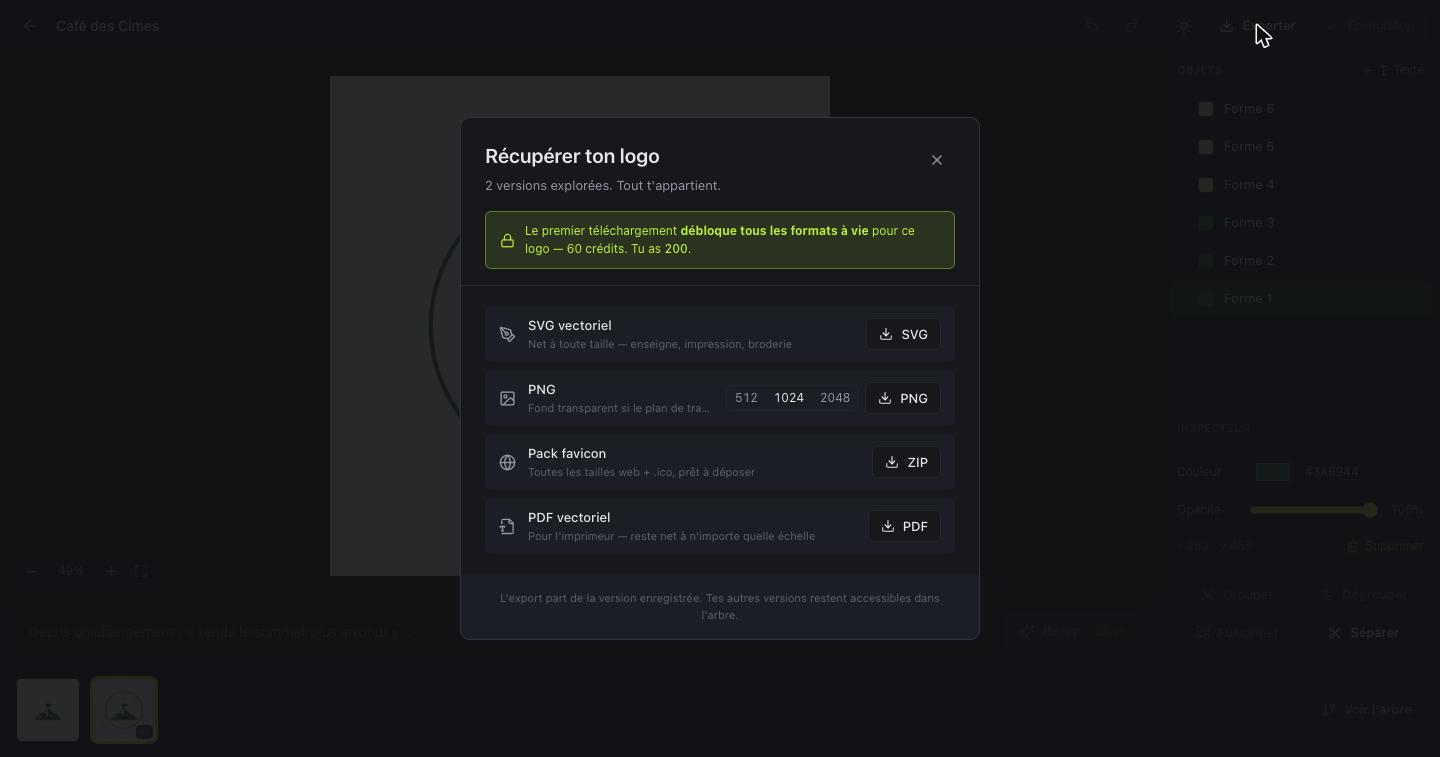
Task: Click Supprimer with the trash icon
Action: tap(1385, 546)
